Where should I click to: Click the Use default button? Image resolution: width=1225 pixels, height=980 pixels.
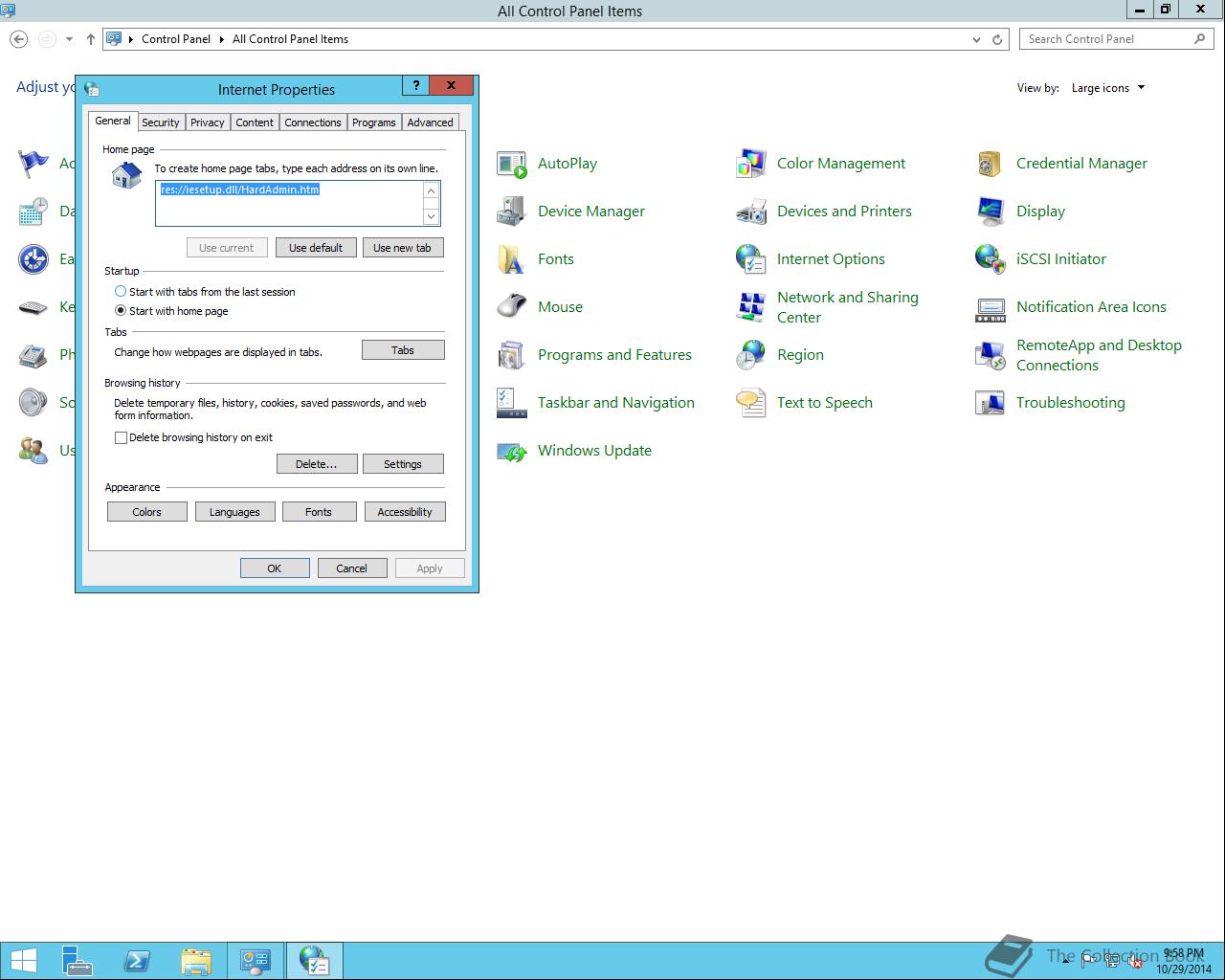316,248
